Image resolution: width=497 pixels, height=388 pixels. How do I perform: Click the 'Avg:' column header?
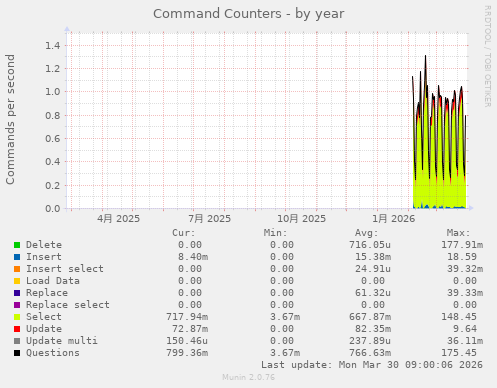[366, 233]
